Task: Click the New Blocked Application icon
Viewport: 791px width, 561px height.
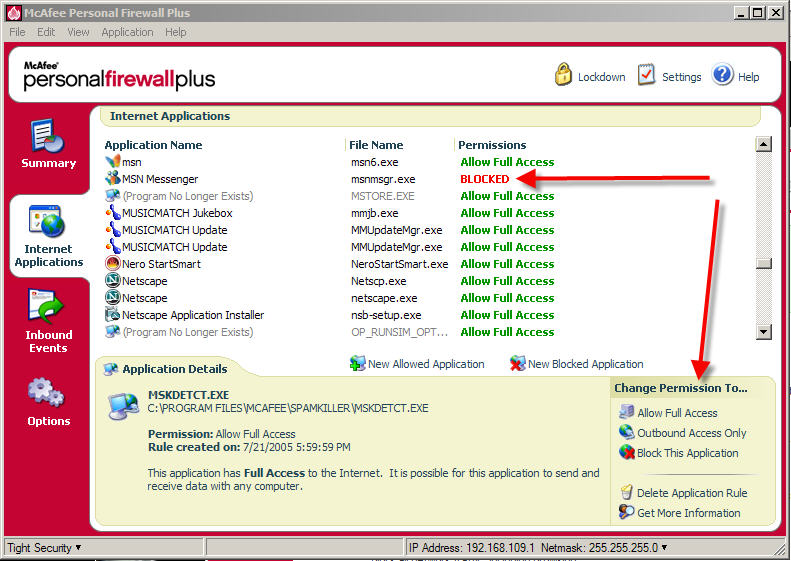Action: tap(517, 364)
